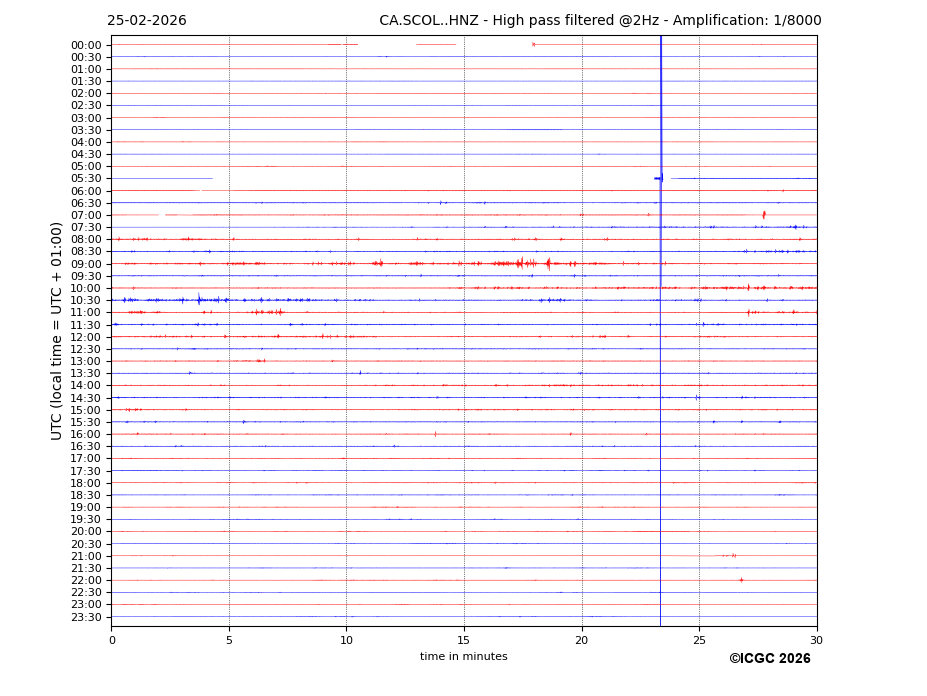Click the small red event on the 22:00 trace
This screenshot has height=696, width=927.
(741, 580)
